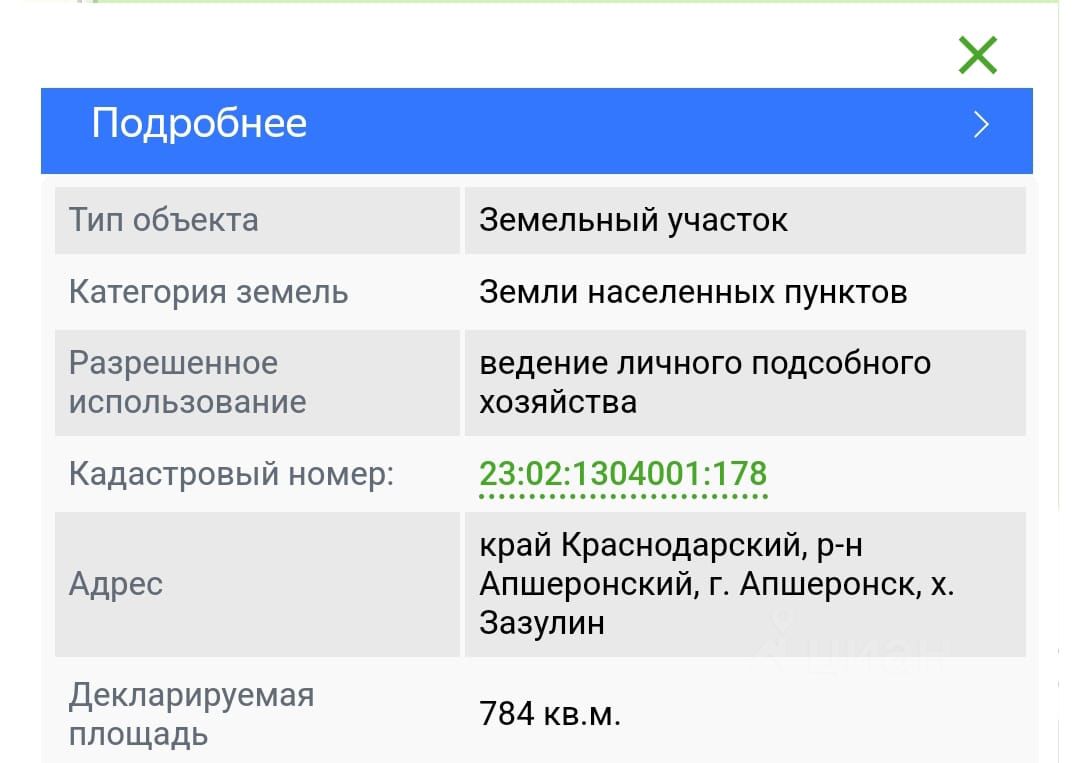Click ведение личного подсобного хозяйства value
1080x763 pixels.
705,382
